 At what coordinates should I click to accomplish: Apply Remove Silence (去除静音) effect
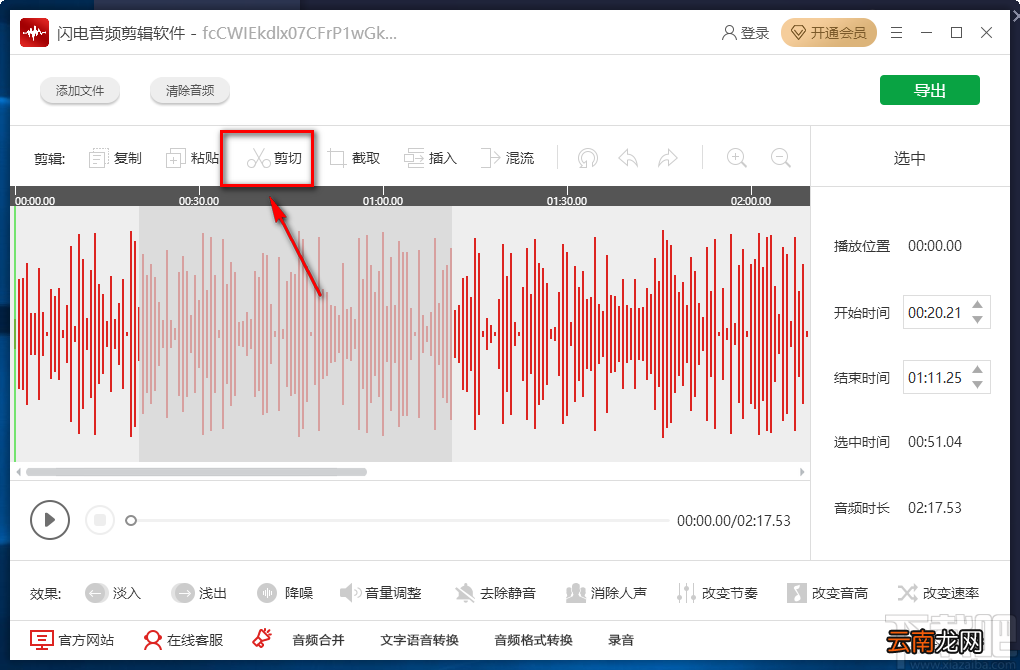click(x=496, y=593)
